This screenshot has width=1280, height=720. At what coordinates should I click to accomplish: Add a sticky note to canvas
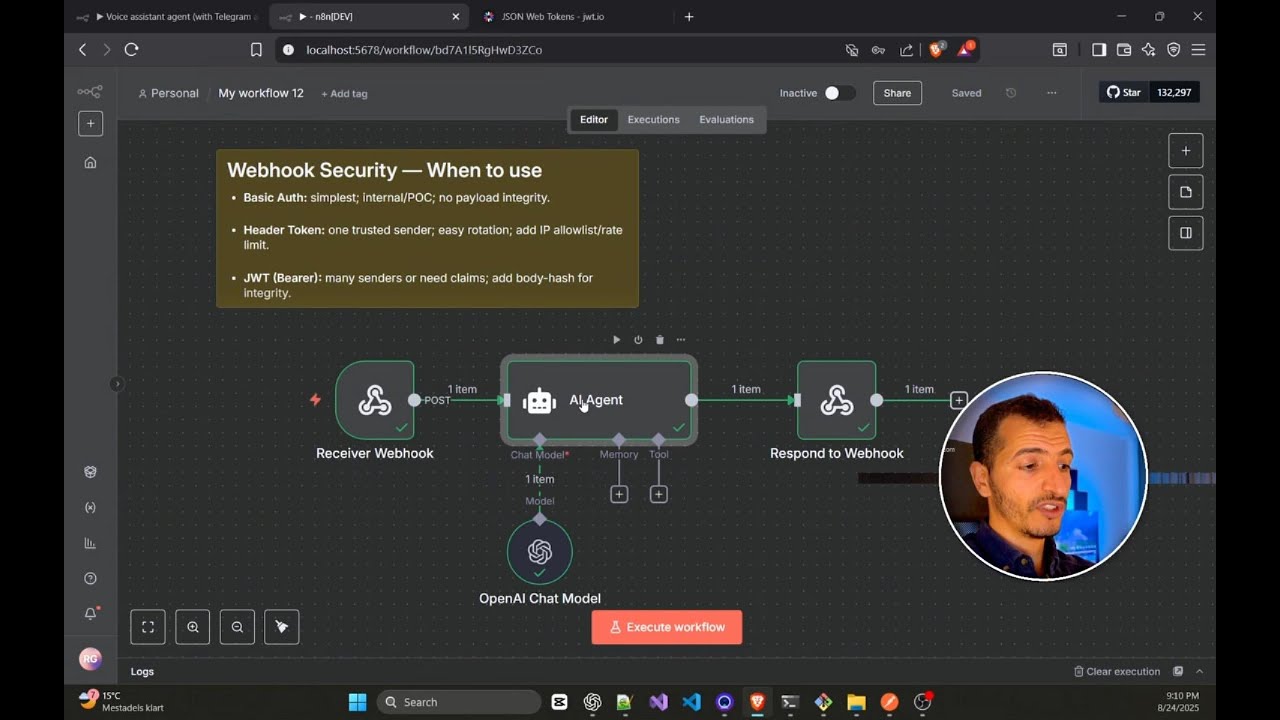point(1186,192)
